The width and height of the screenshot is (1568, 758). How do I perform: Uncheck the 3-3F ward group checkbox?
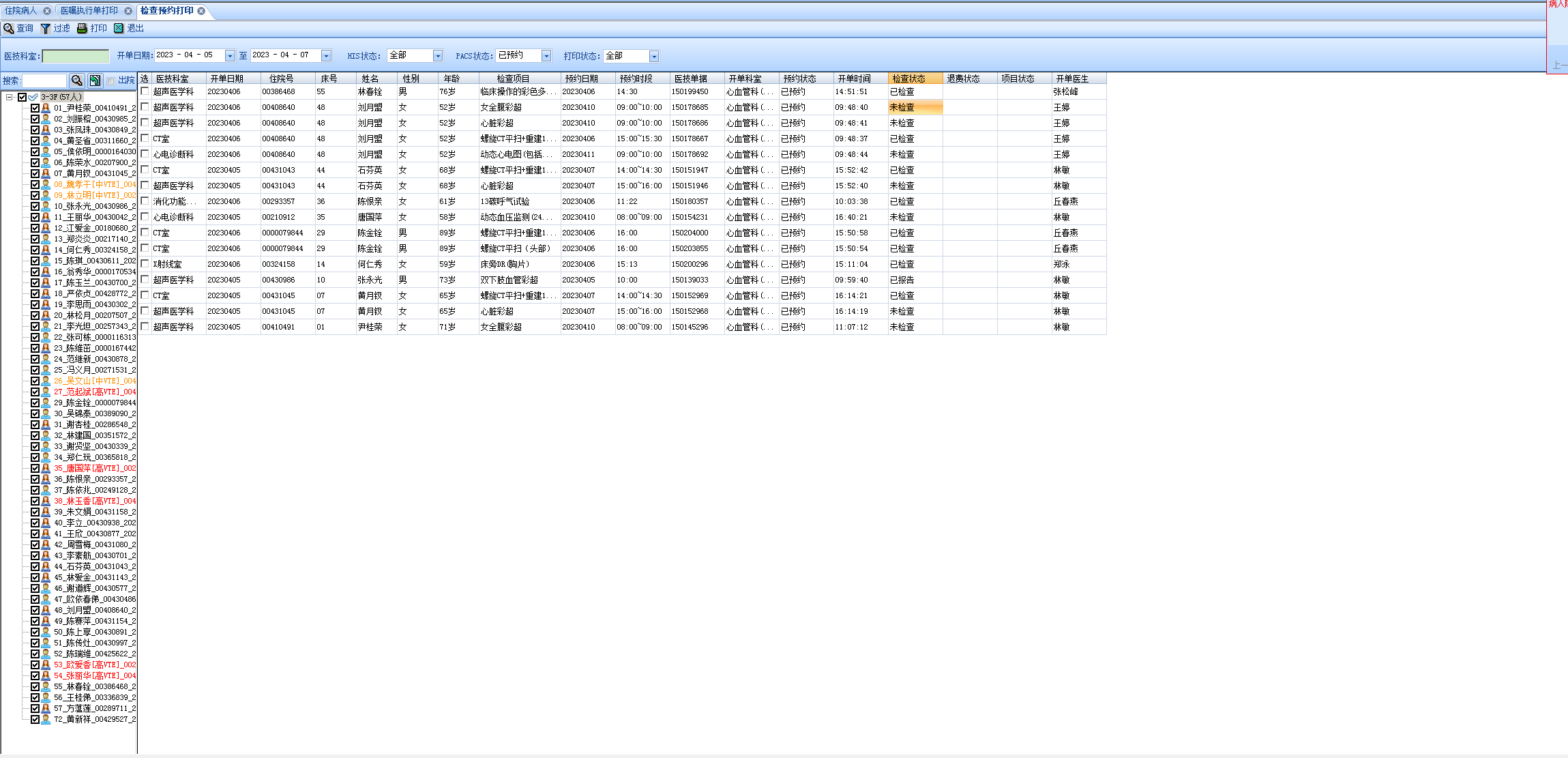pos(23,97)
